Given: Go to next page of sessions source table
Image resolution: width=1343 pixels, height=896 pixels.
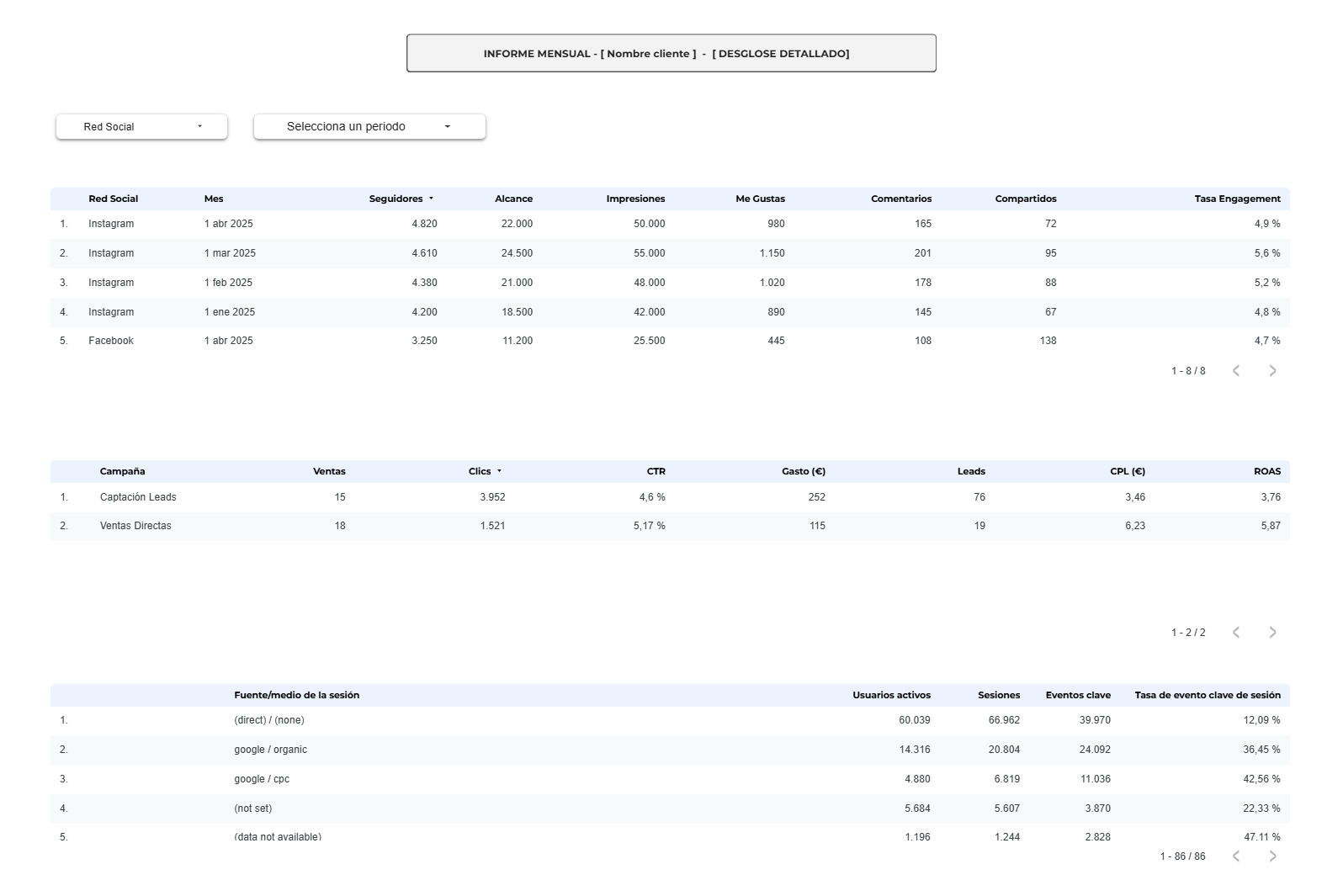Looking at the screenshot, I should coord(1272,856).
